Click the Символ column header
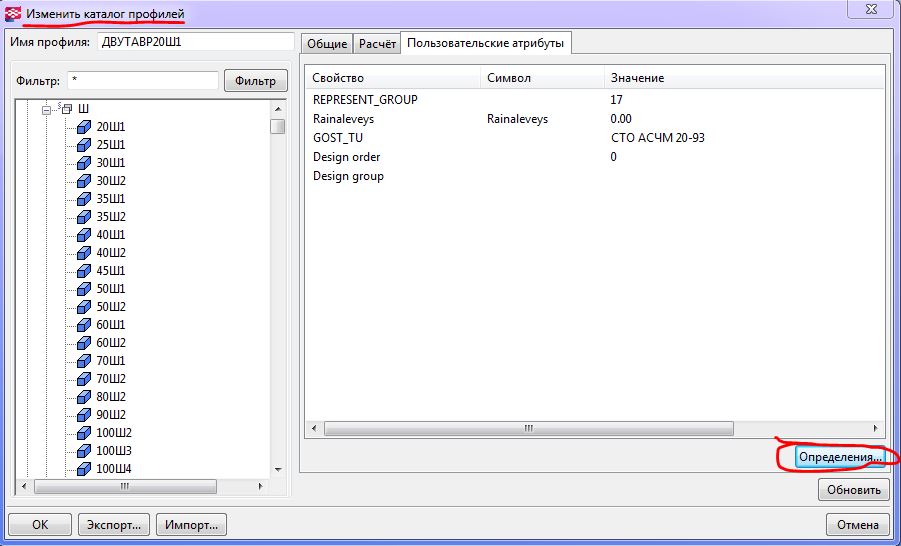The image size is (901, 546). 542,78
